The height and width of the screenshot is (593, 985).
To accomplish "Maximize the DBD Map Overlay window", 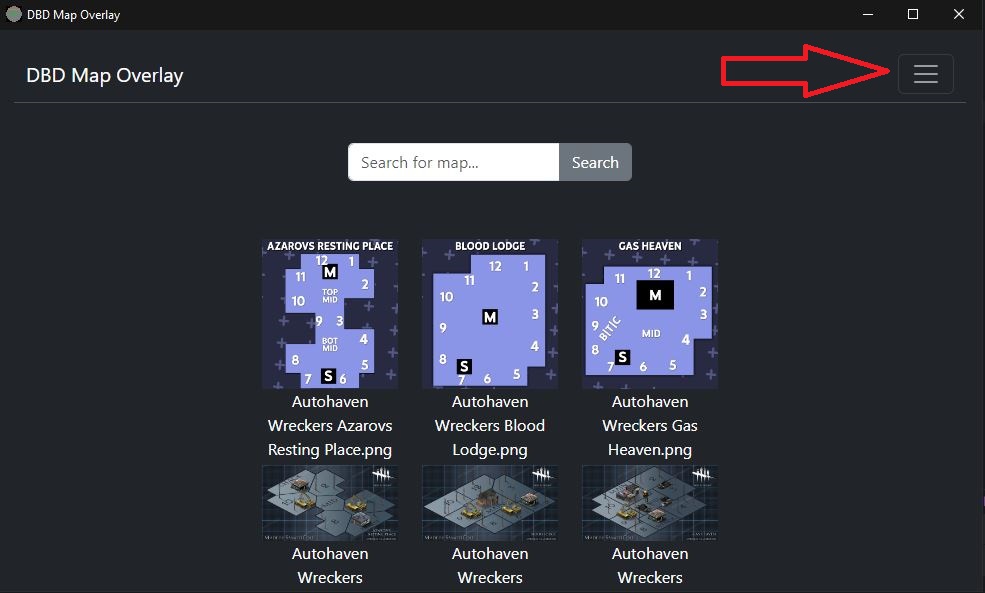I will pyautogui.click(x=913, y=14).
